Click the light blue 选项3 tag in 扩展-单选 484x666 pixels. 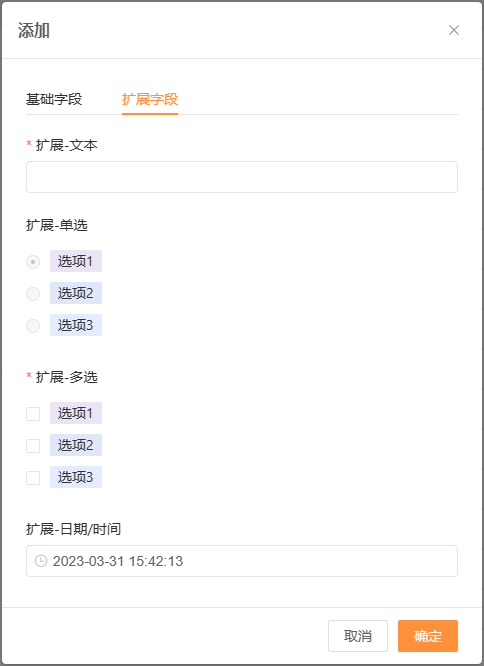point(76,325)
